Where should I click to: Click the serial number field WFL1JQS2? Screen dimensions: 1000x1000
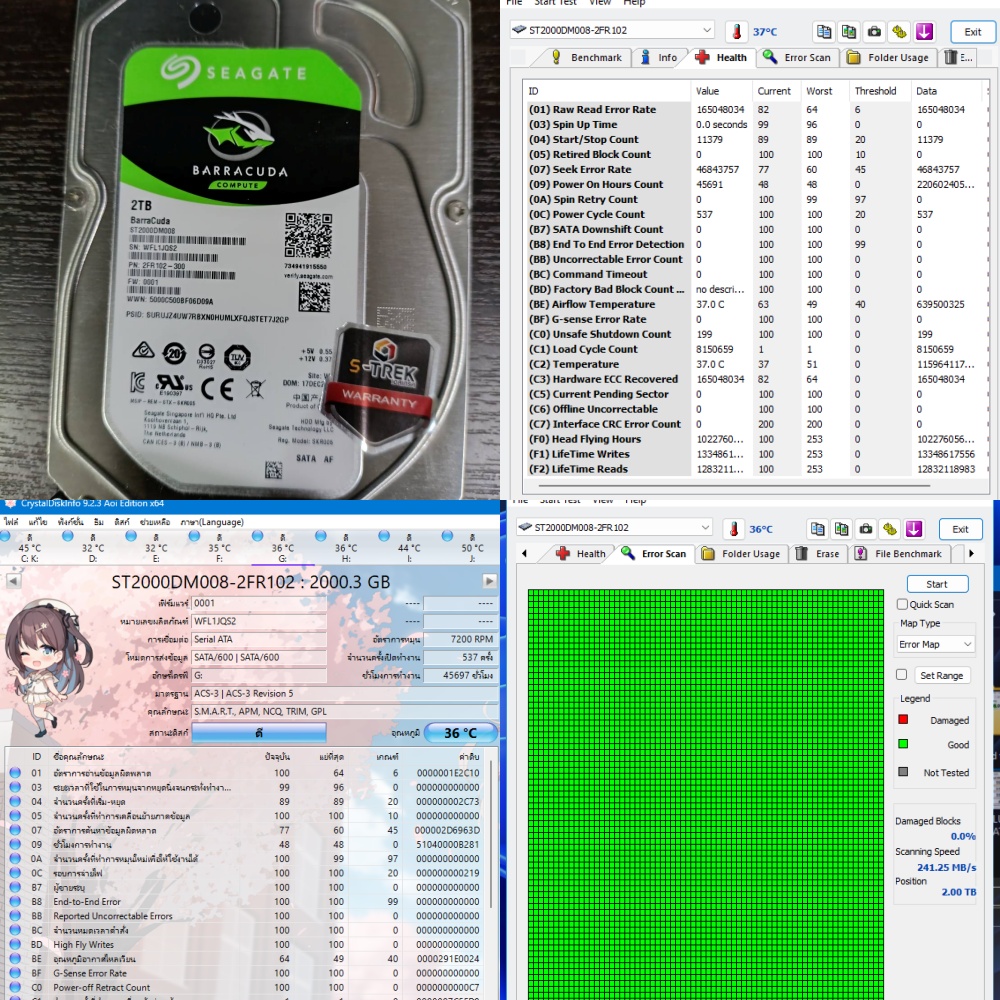[x=259, y=621]
